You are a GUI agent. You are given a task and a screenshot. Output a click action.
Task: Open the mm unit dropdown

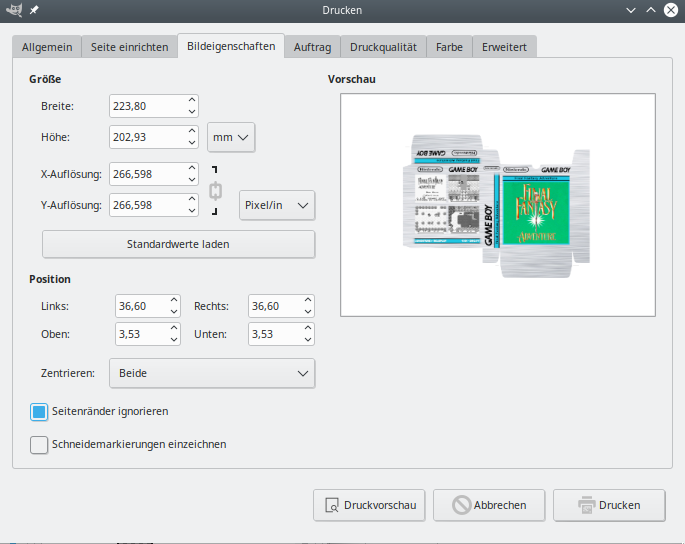click(231, 137)
